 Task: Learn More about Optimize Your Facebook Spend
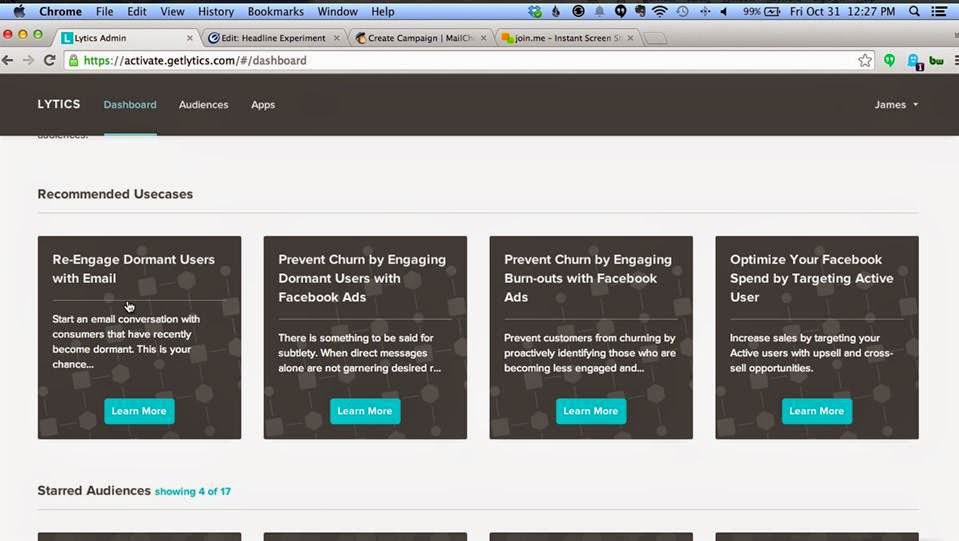(x=816, y=411)
